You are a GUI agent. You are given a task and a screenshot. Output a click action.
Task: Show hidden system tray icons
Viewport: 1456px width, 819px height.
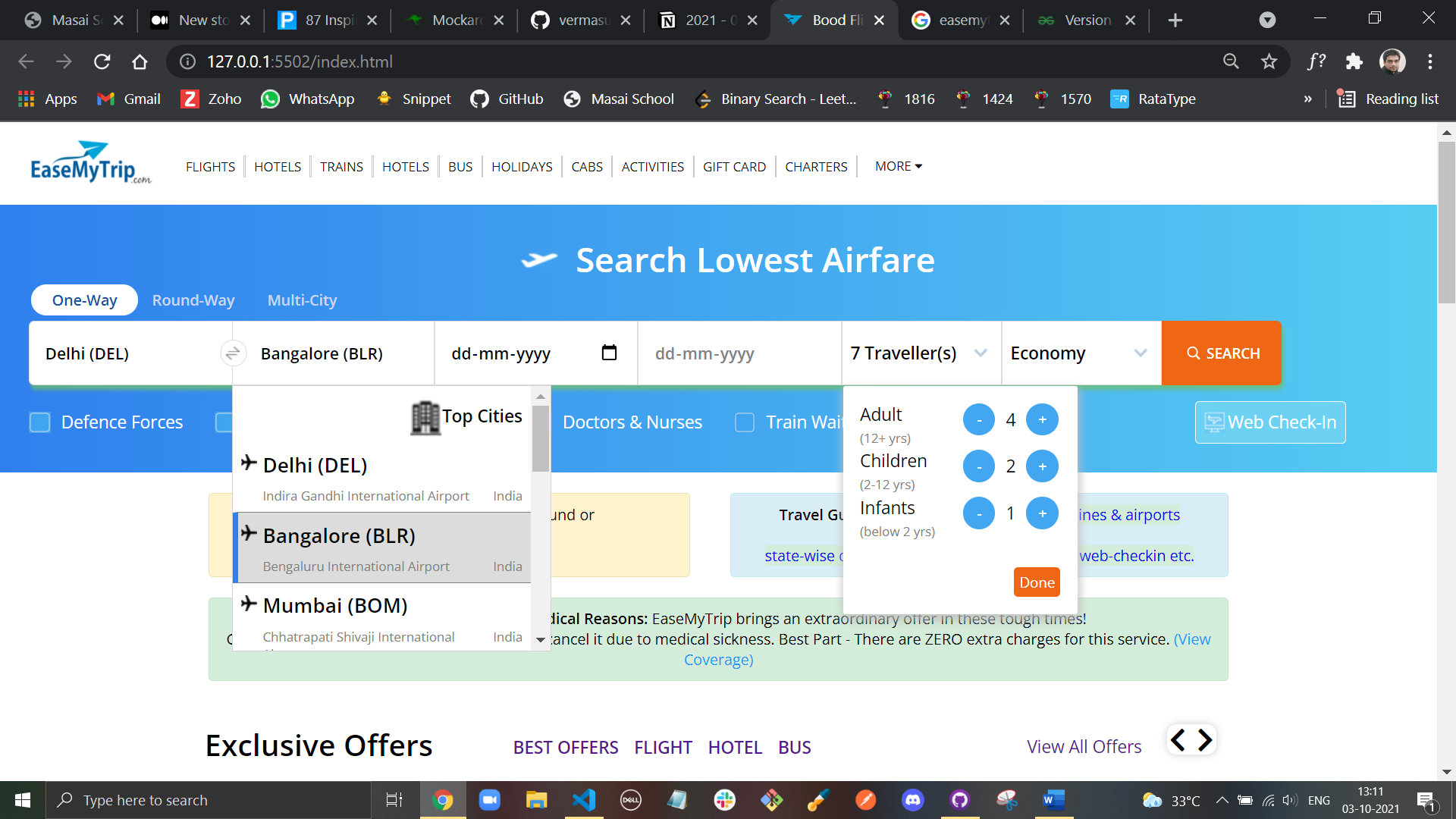(1222, 800)
